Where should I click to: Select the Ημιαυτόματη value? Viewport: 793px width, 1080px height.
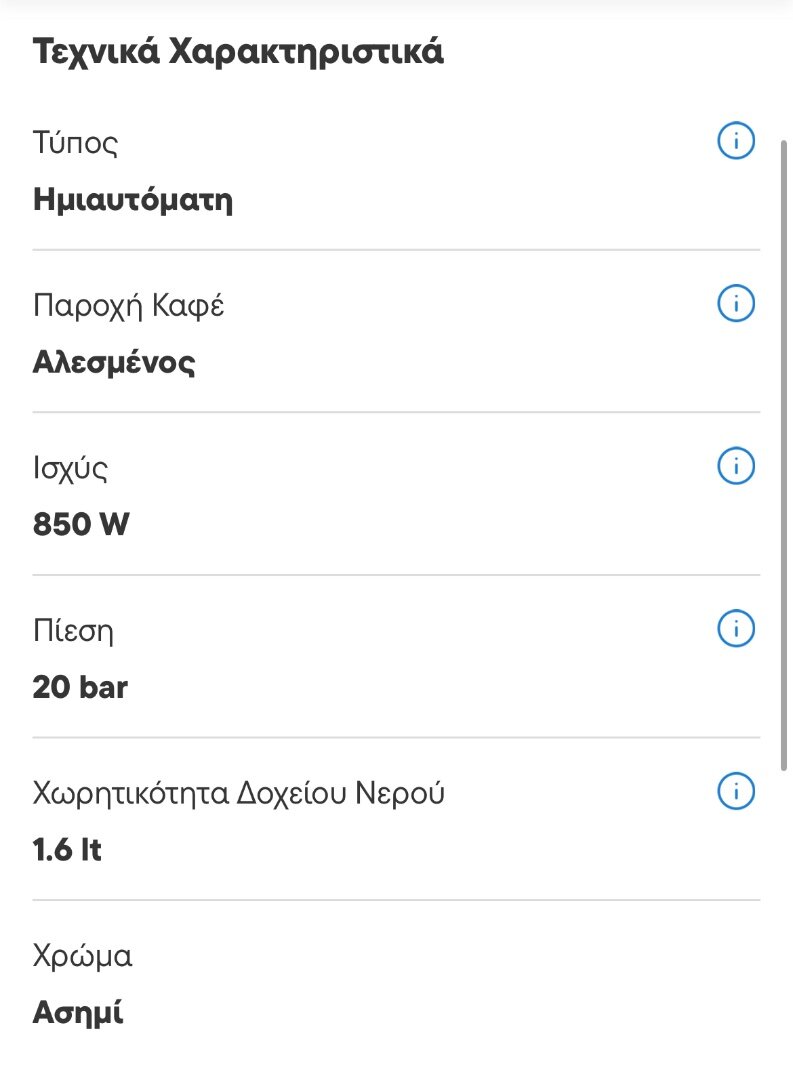133,200
